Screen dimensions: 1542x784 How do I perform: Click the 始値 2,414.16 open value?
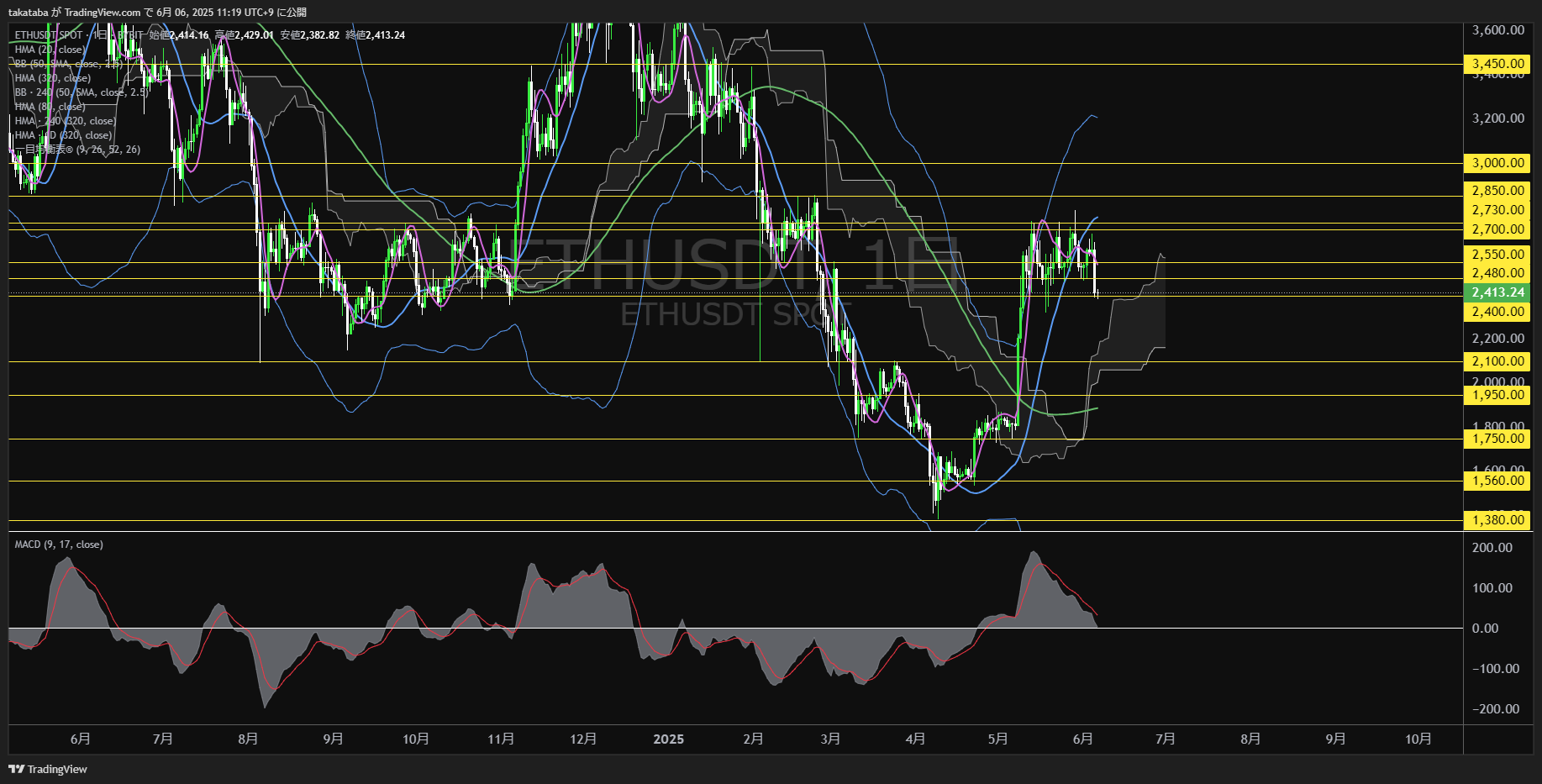(x=179, y=35)
